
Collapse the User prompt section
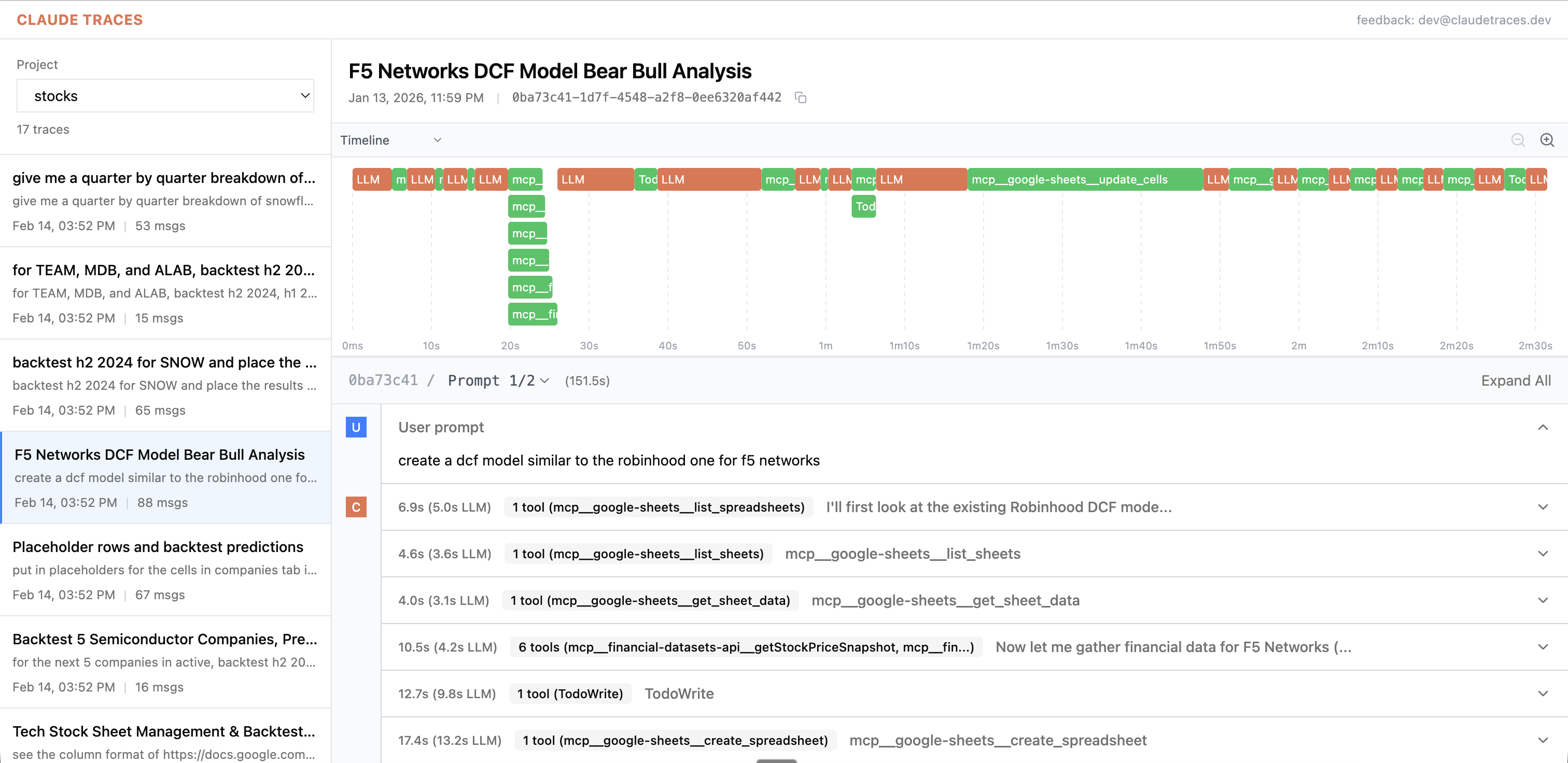pyautogui.click(x=1543, y=427)
